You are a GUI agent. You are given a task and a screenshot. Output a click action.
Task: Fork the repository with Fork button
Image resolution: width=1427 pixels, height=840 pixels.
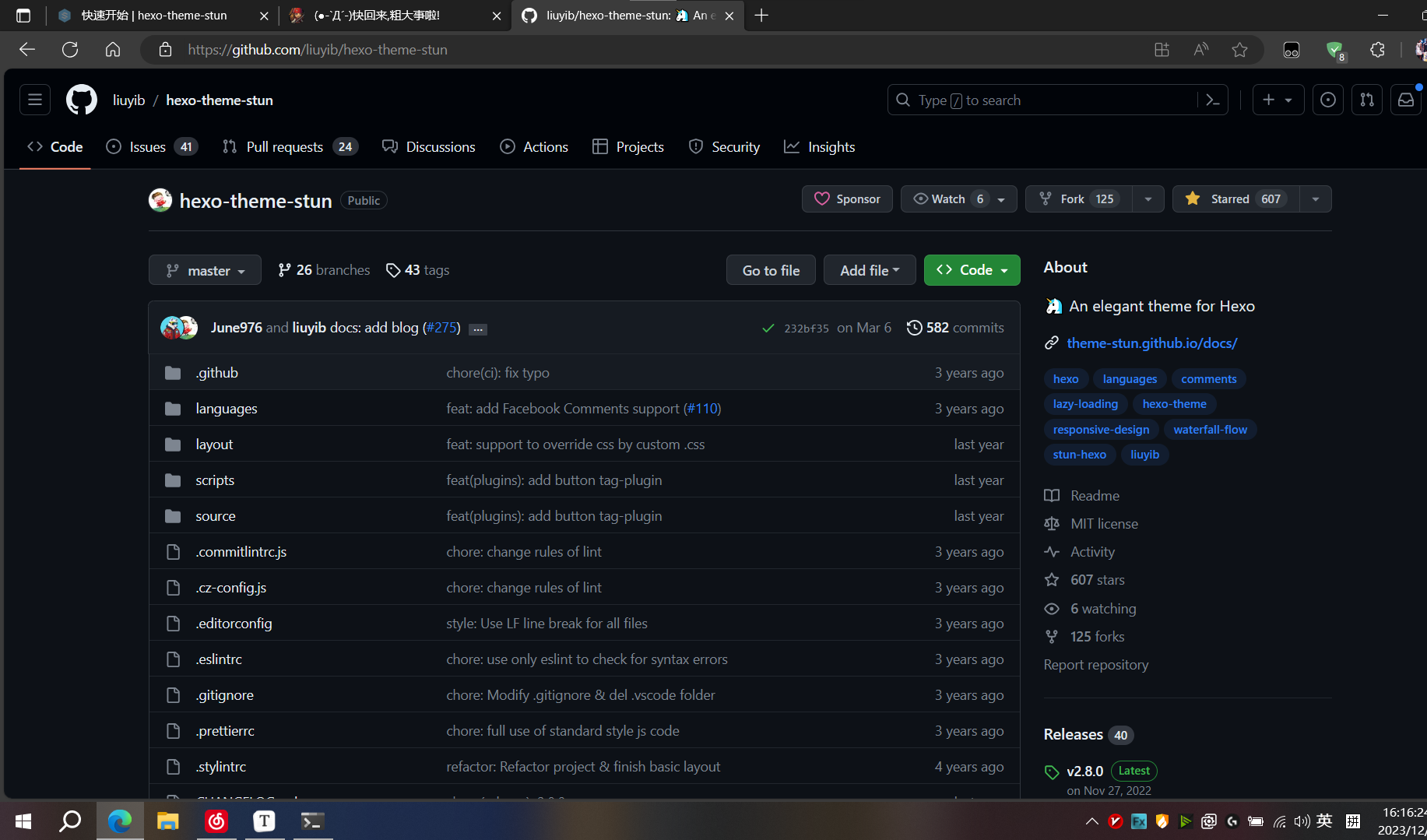pos(1079,199)
